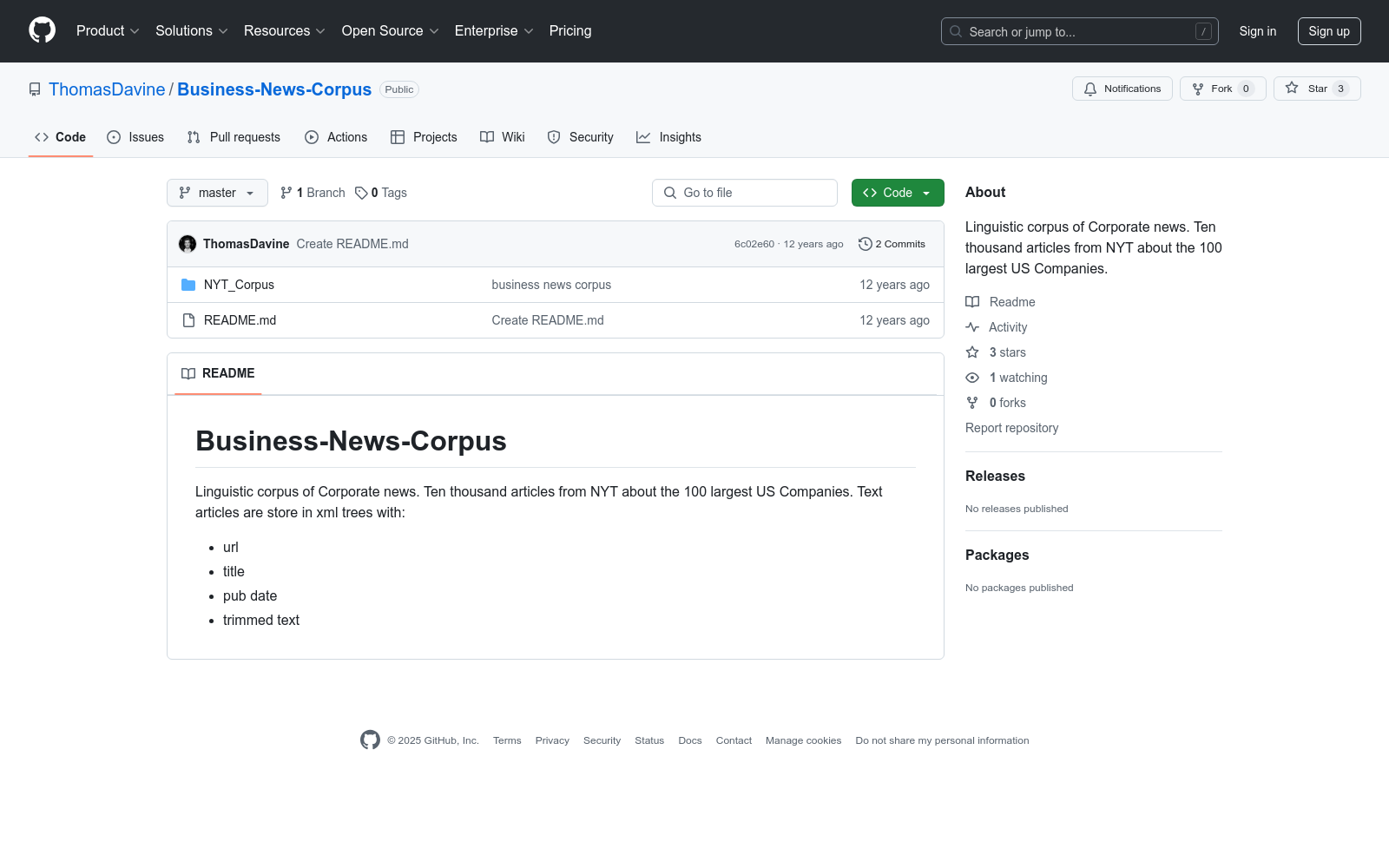Switch to the Projects tab

[424, 137]
